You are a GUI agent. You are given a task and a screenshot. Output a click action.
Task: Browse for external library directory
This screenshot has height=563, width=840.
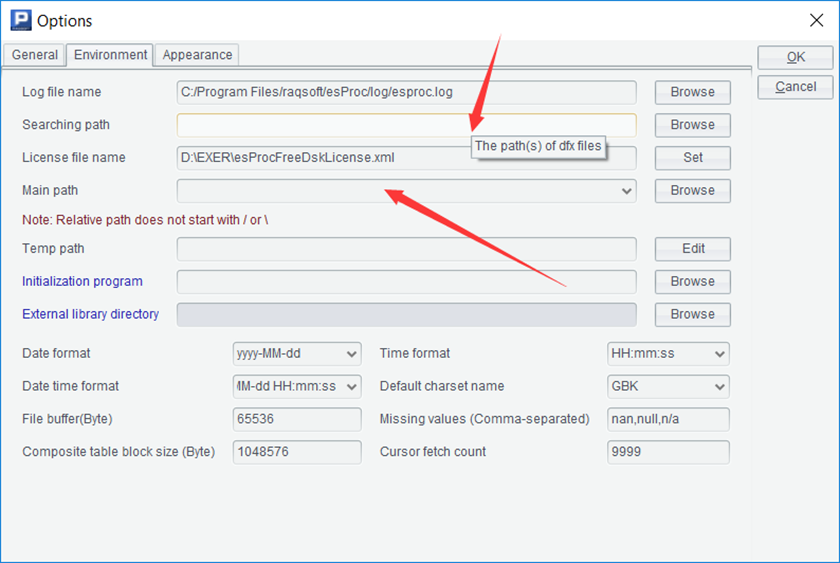click(x=692, y=314)
